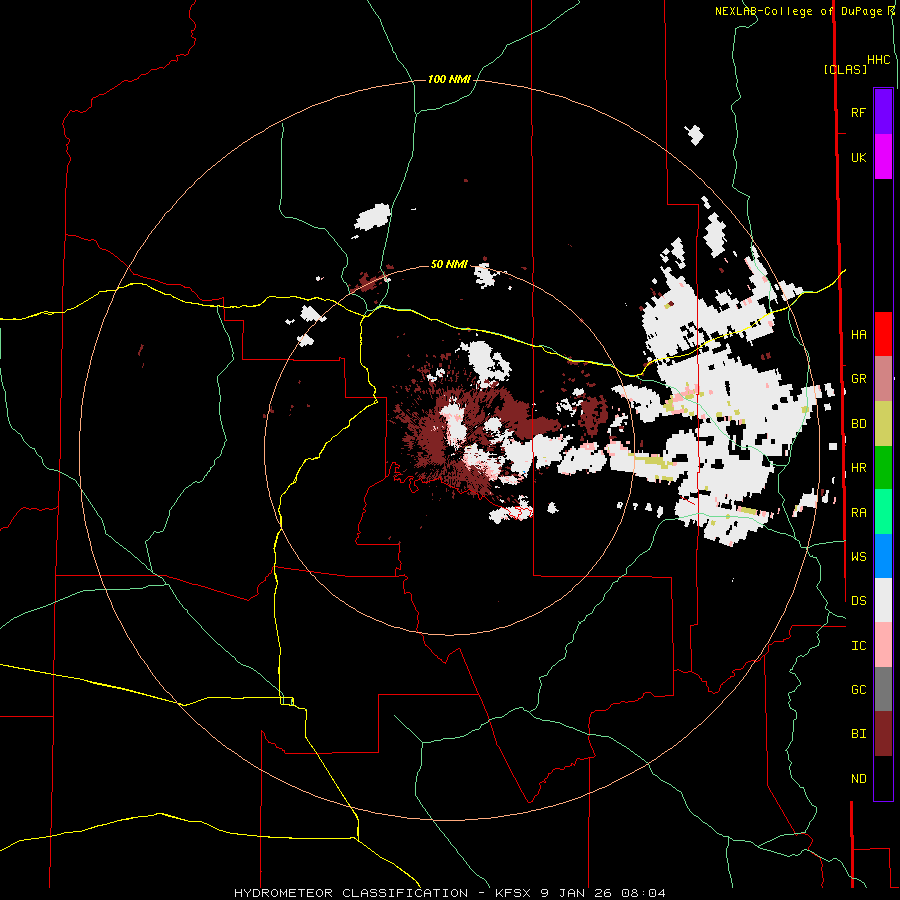Click the "50 NMI" range ring label

coord(449,264)
